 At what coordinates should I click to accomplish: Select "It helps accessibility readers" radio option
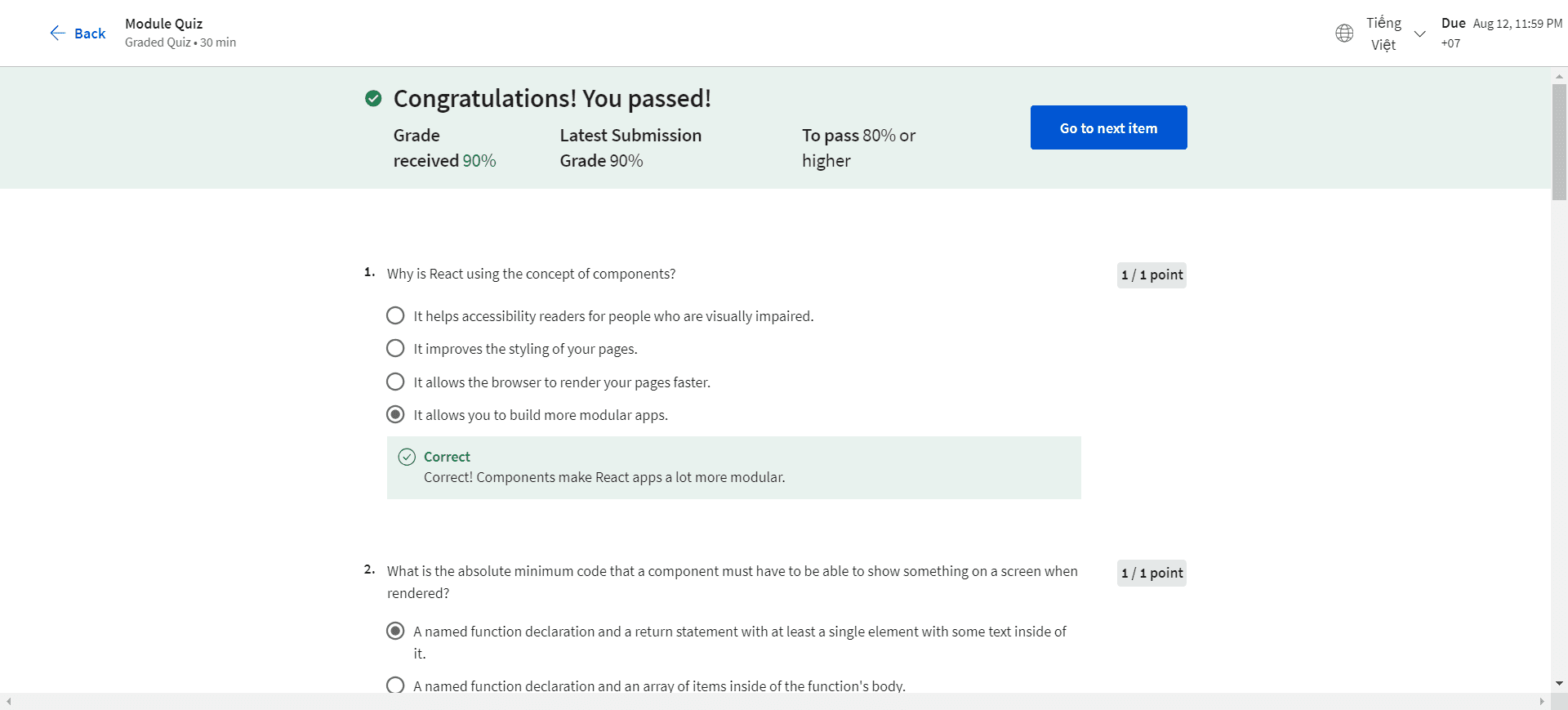point(395,315)
